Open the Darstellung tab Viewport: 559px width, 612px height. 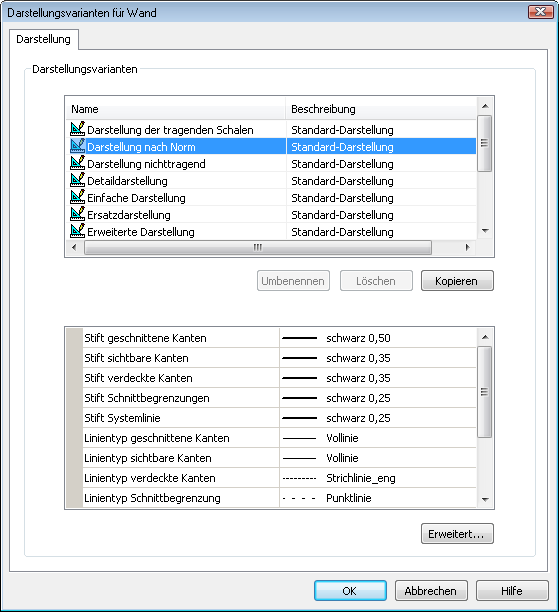[44, 39]
